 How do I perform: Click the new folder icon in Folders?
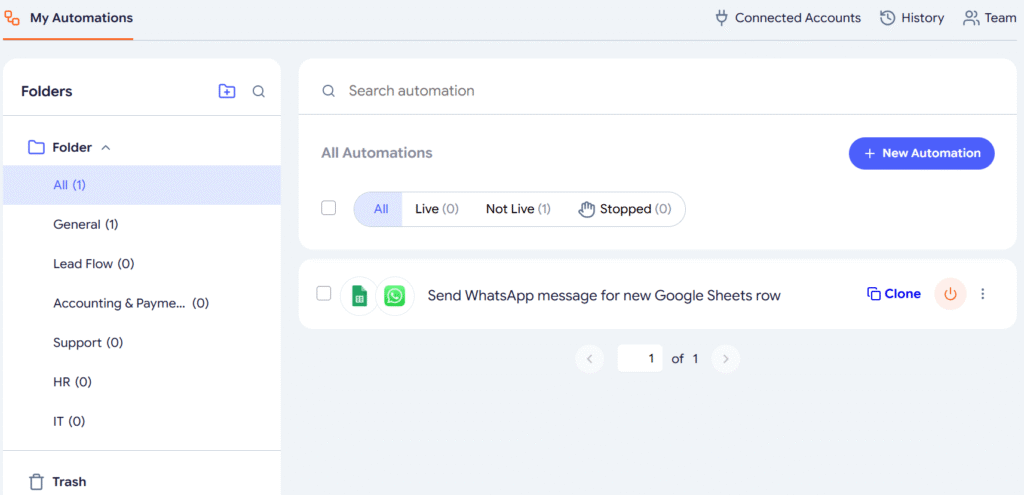click(227, 91)
